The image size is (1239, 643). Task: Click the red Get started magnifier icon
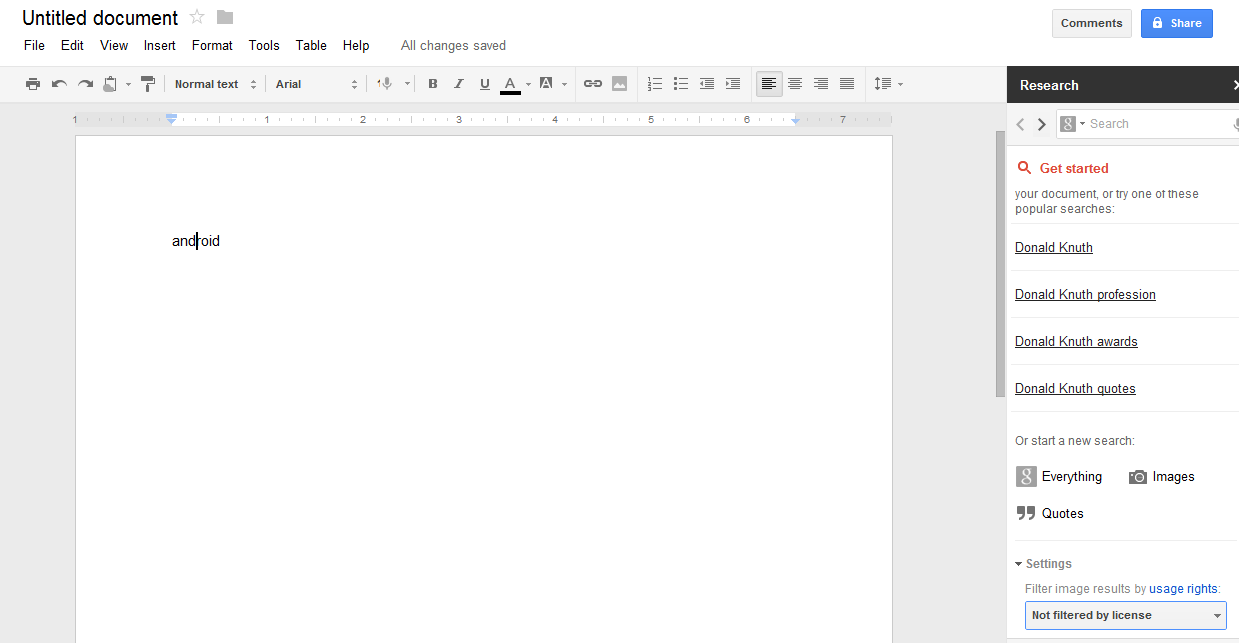coord(1024,168)
